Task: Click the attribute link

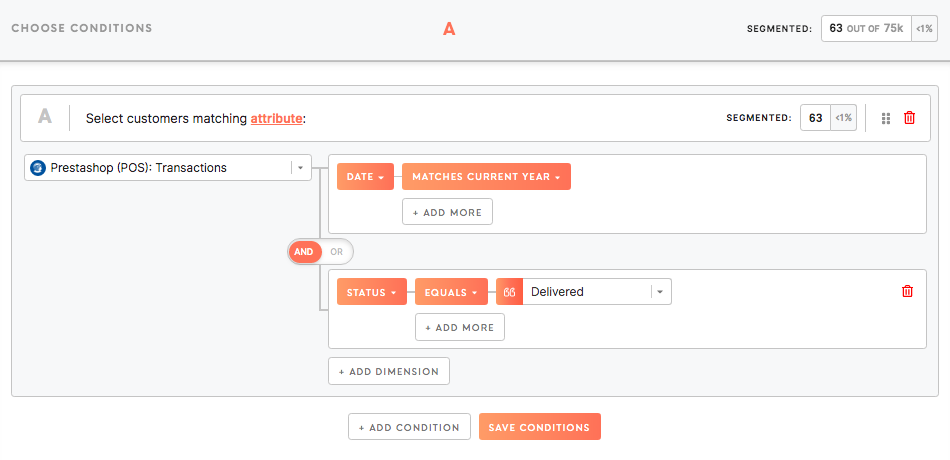Action: click(x=276, y=119)
